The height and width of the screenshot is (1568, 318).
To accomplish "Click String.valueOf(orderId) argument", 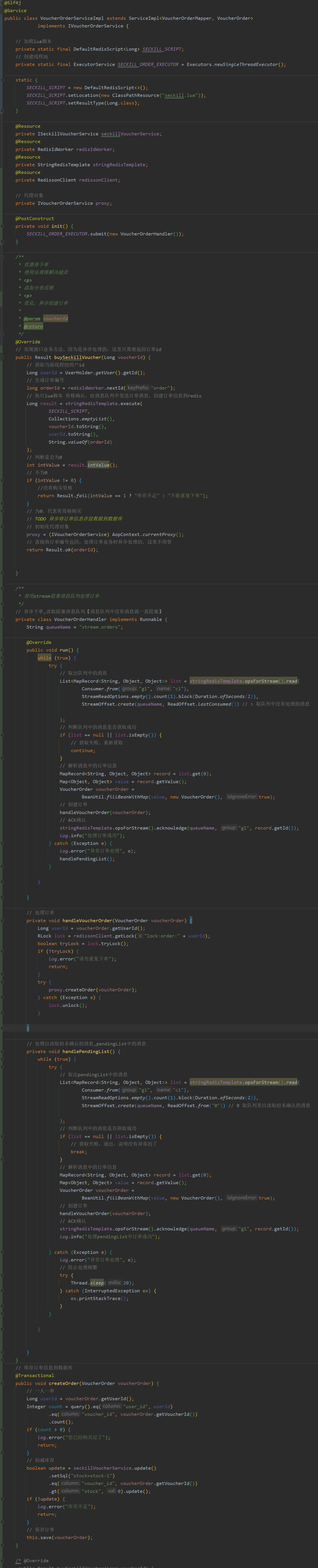I will (80, 442).
